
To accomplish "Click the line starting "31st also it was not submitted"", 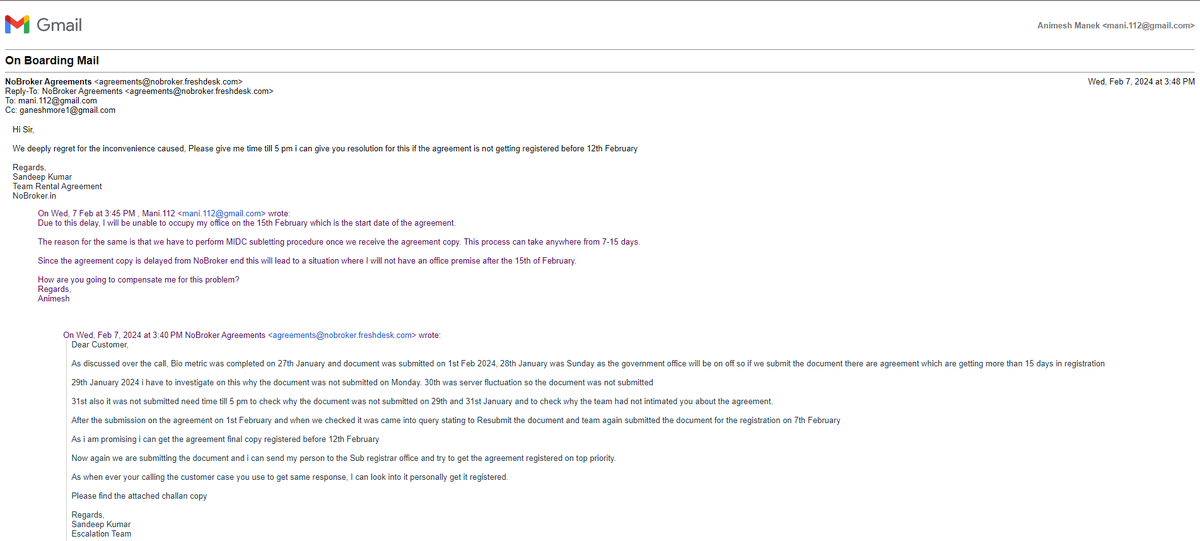I will coord(421,401).
